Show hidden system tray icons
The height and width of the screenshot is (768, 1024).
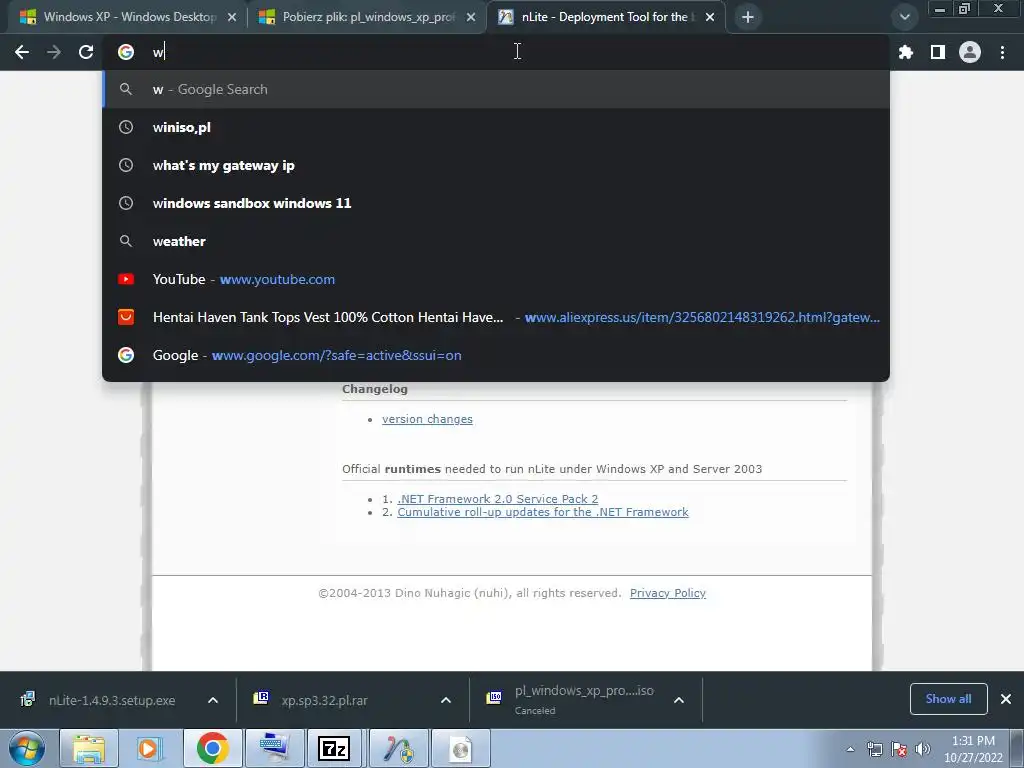click(x=850, y=749)
